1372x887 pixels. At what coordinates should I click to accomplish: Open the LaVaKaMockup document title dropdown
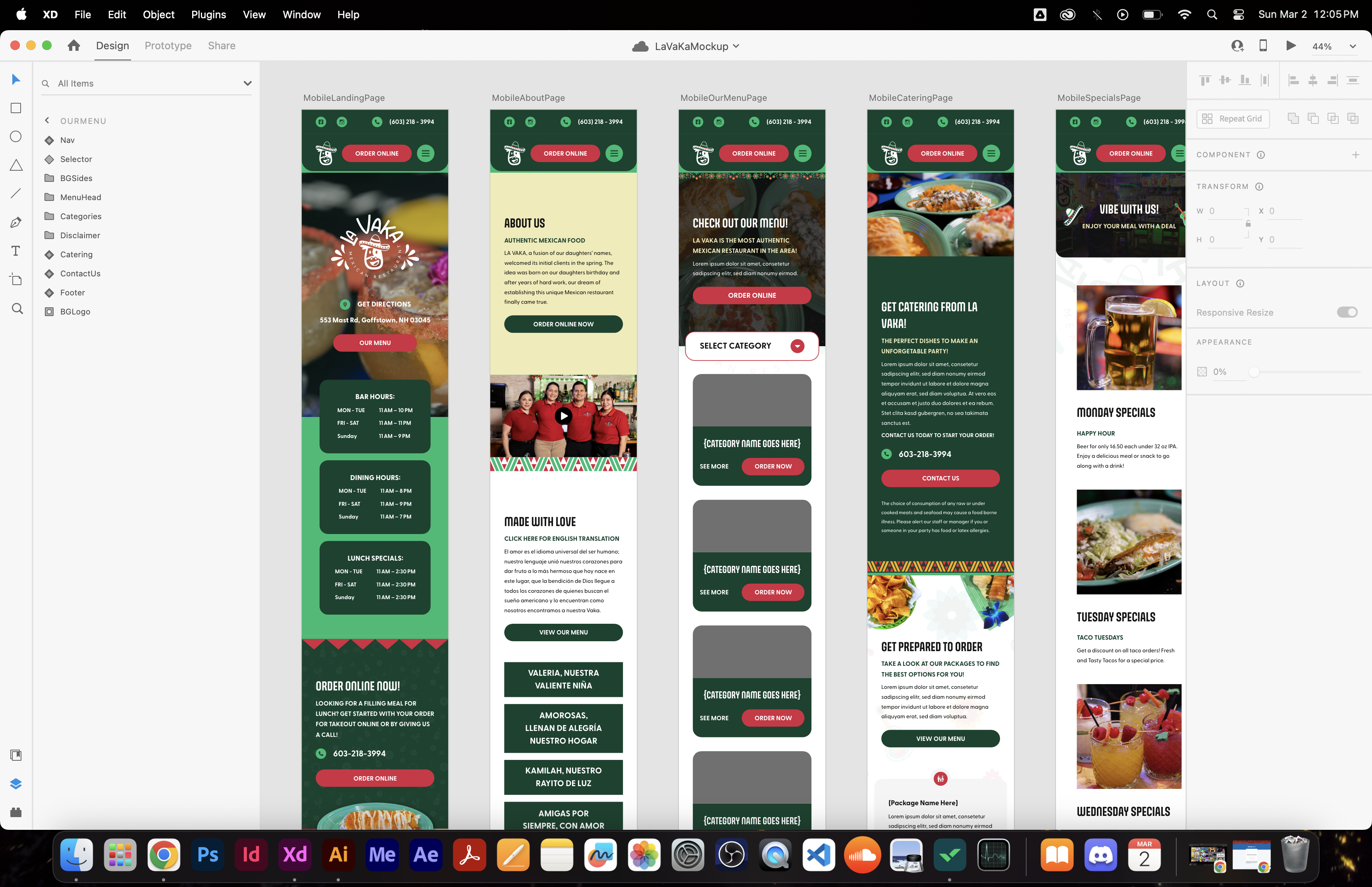coord(736,46)
